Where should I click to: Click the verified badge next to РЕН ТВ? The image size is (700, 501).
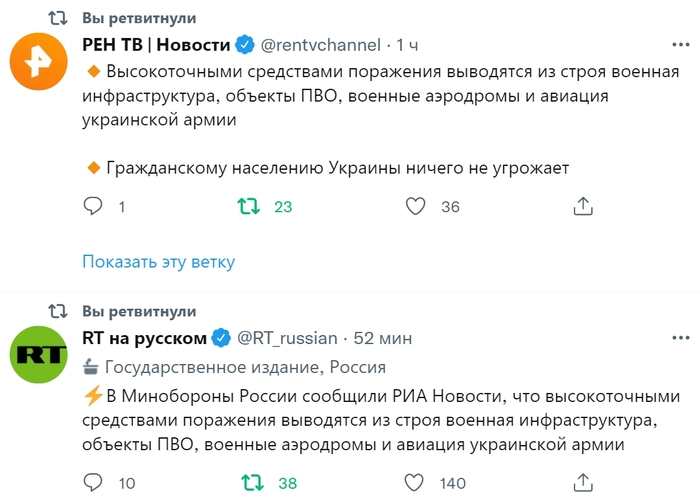click(x=245, y=45)
